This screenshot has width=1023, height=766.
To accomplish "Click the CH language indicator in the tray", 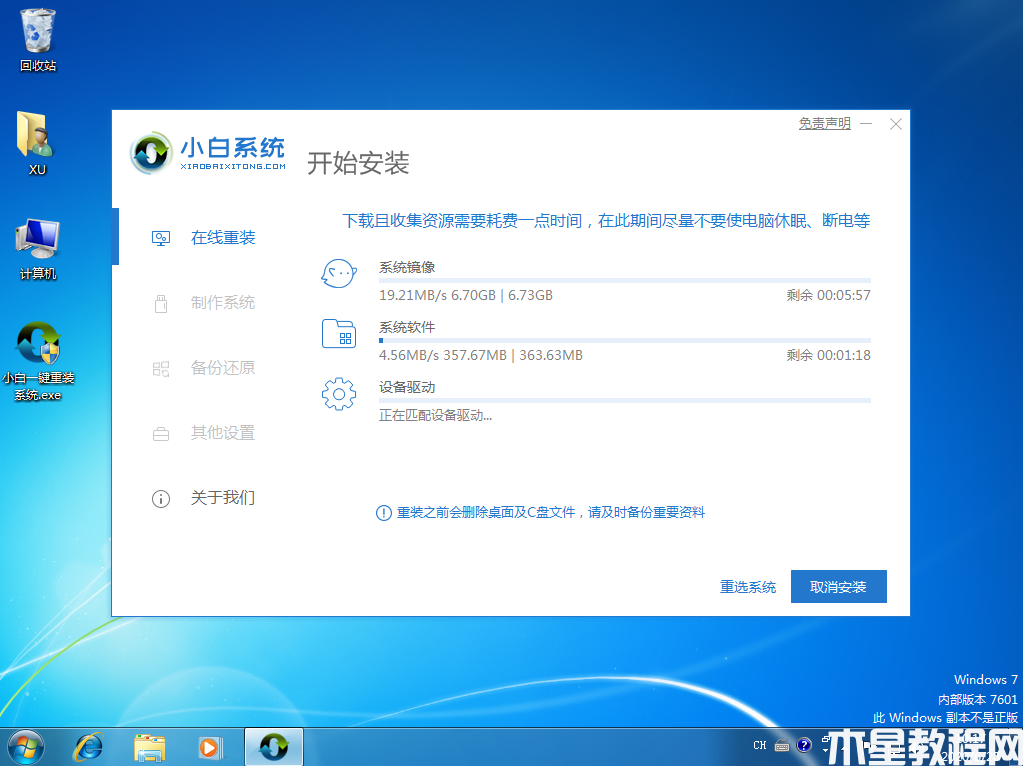I will tap(759, 745).
